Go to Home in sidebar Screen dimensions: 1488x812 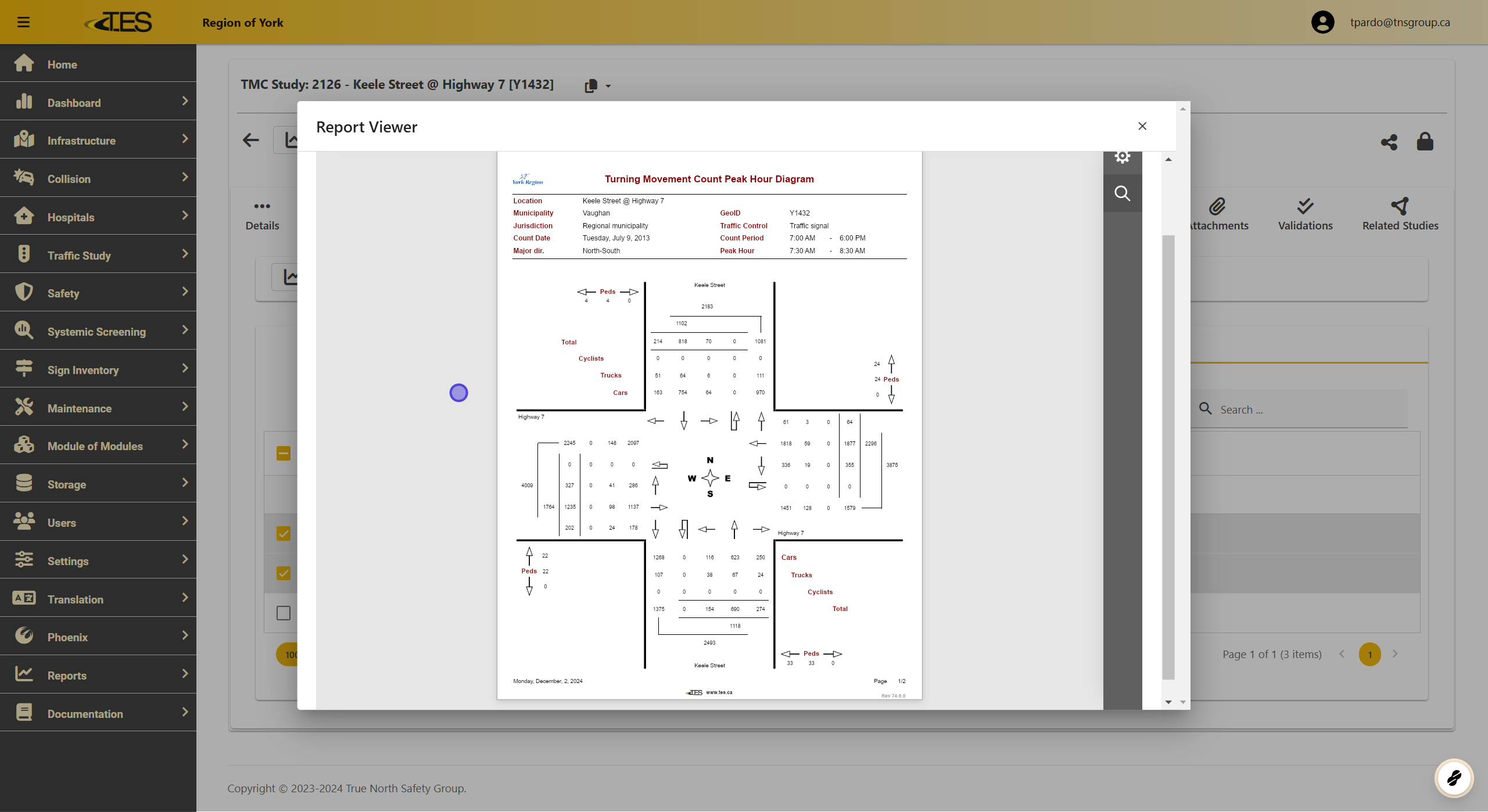pyautogui.click(x=62, y=64)
